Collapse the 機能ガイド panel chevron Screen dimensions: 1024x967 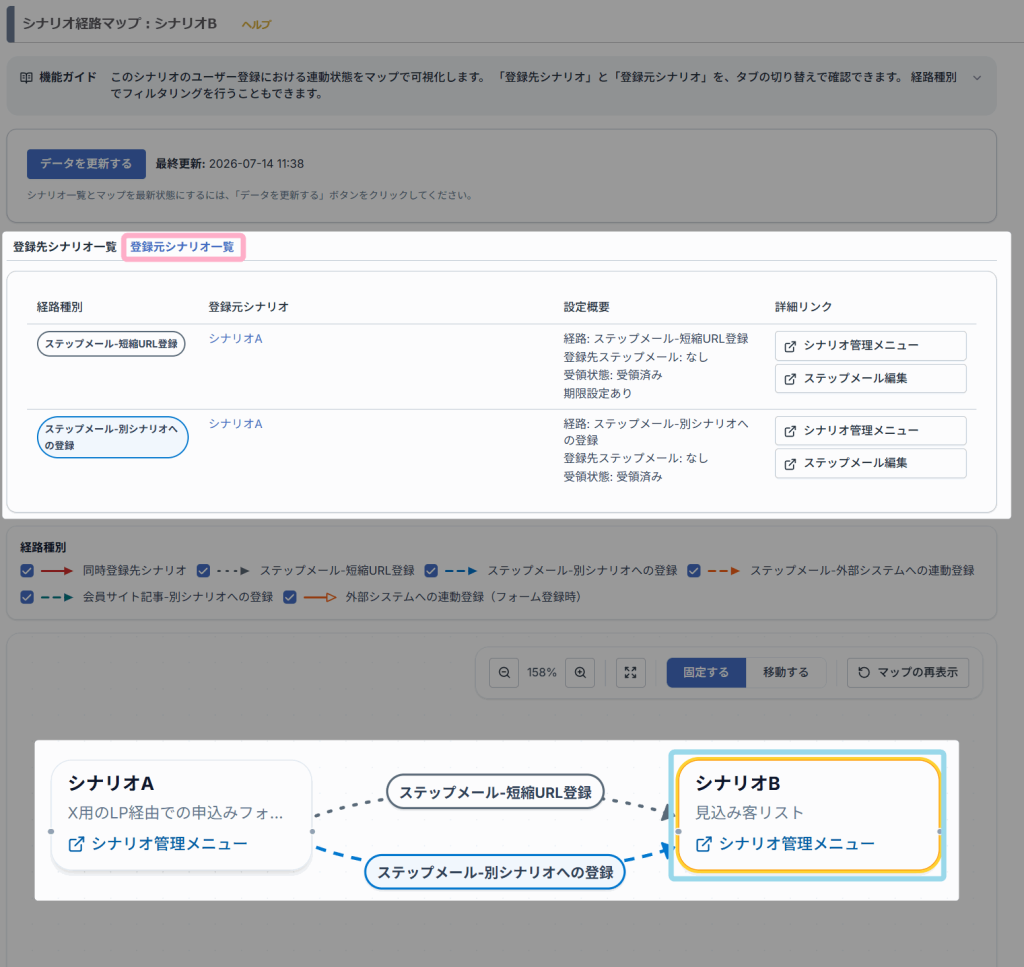point(977,78)
